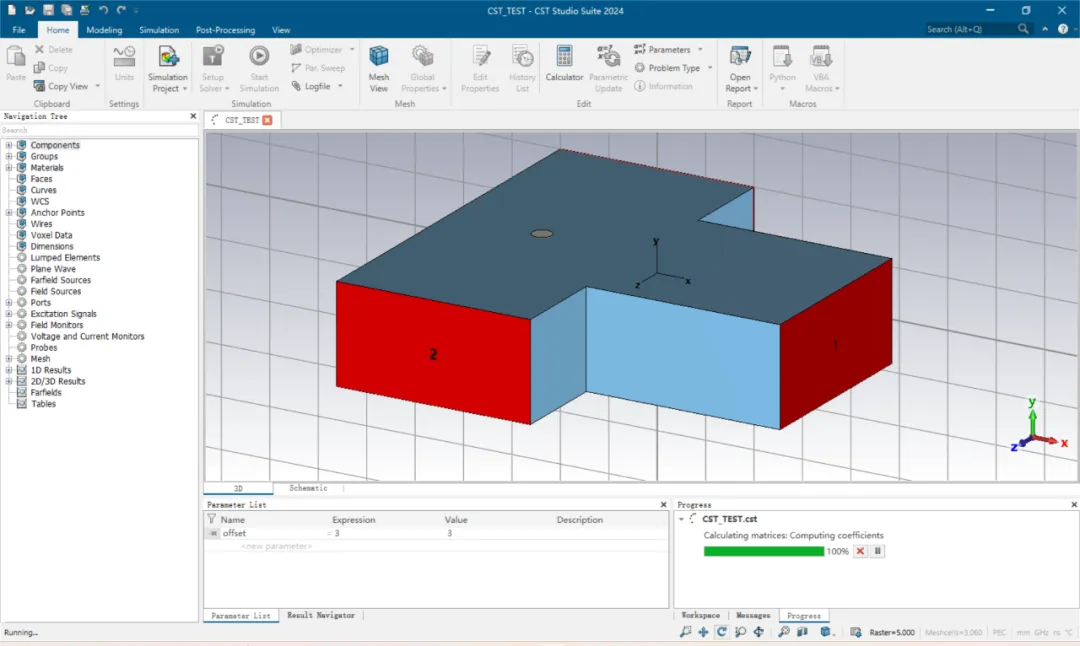Switch to the Modeling ribbon tab
The height and width of the screenshot is (646, 1080).
(x=104, y=30)
